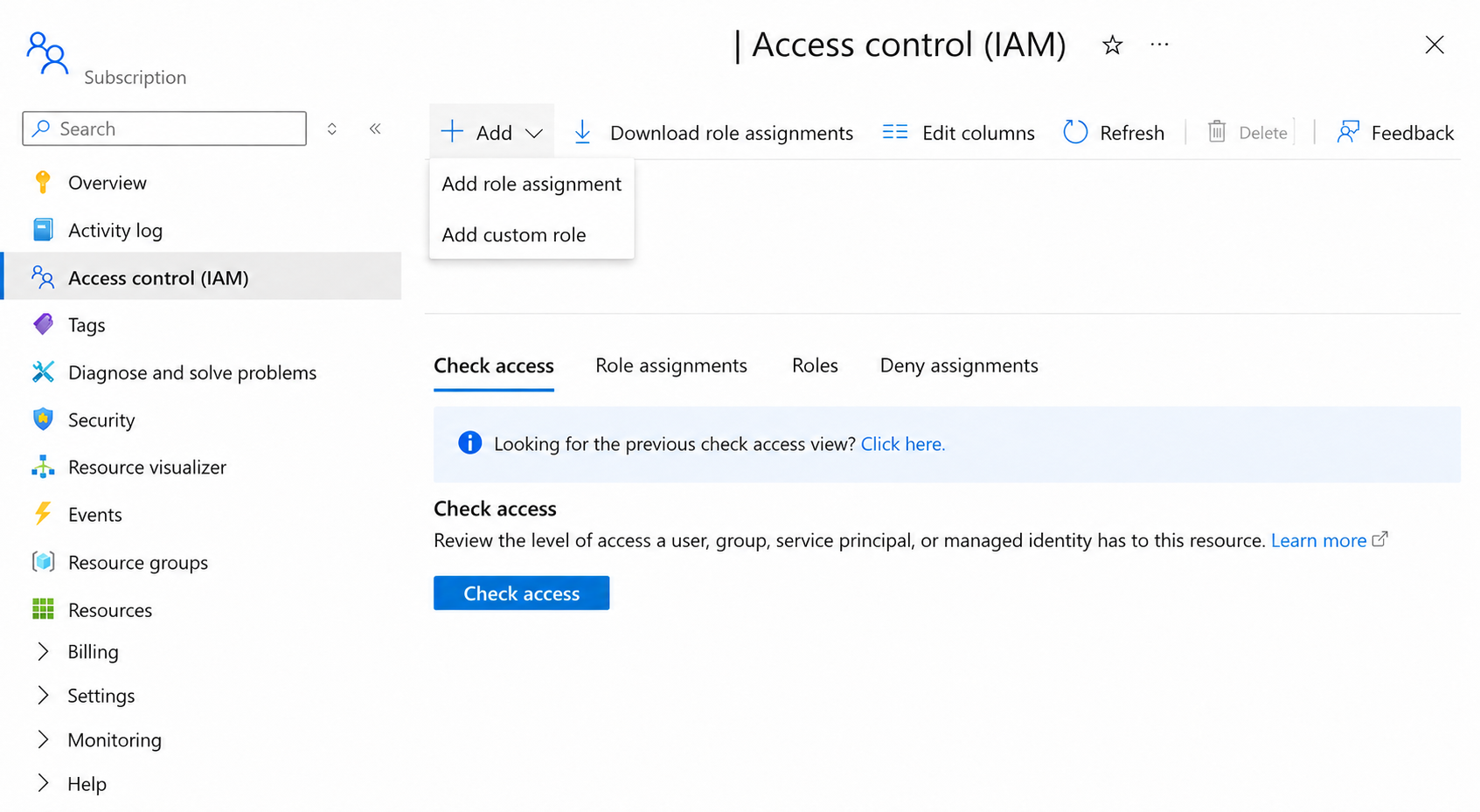Select Tags label in sidebar

point(87,325)
